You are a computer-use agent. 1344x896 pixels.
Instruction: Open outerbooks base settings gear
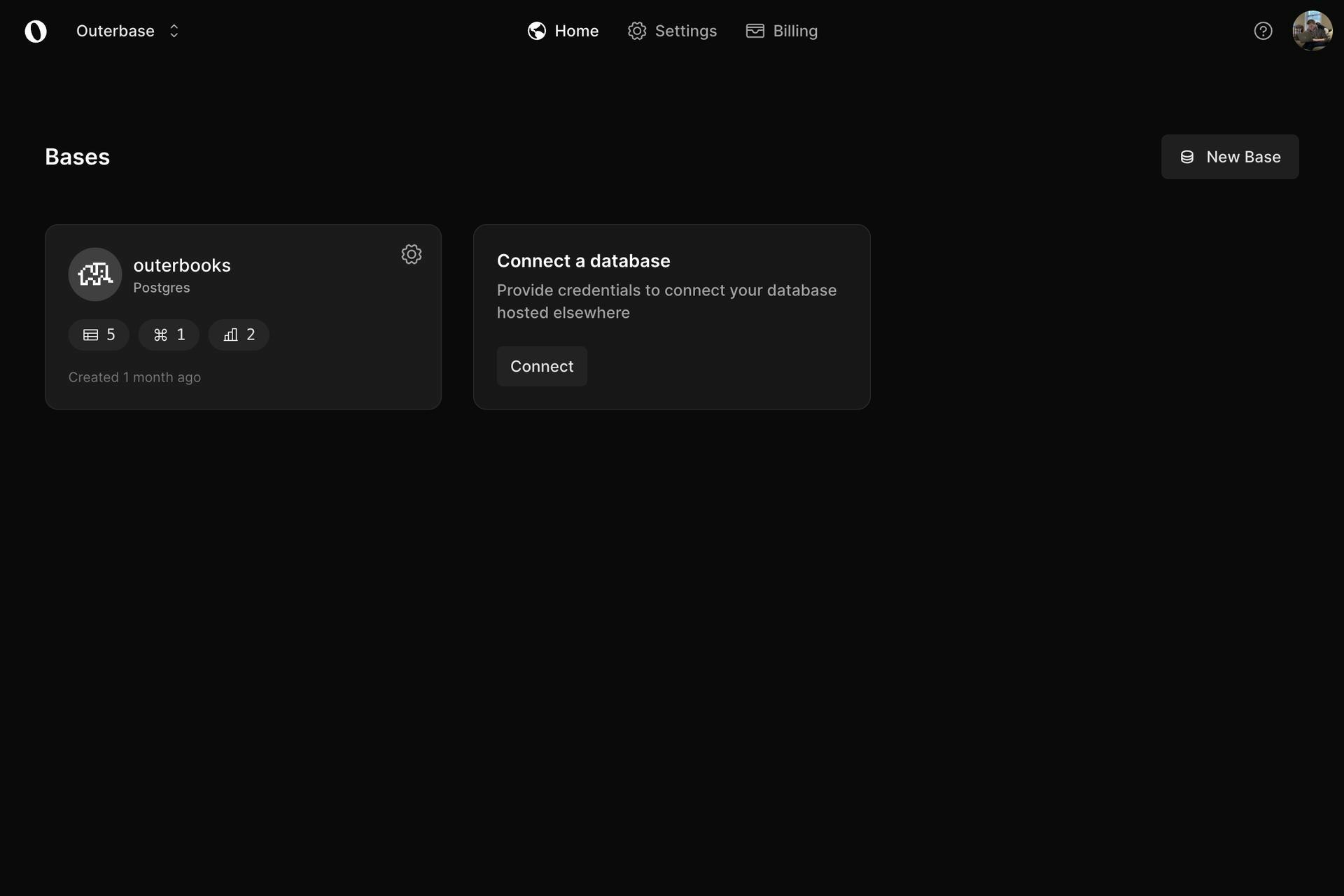click(412, 254)
